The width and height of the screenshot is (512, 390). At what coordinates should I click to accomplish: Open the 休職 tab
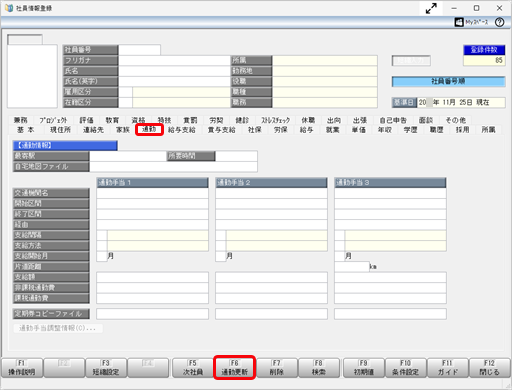point(308,120)
